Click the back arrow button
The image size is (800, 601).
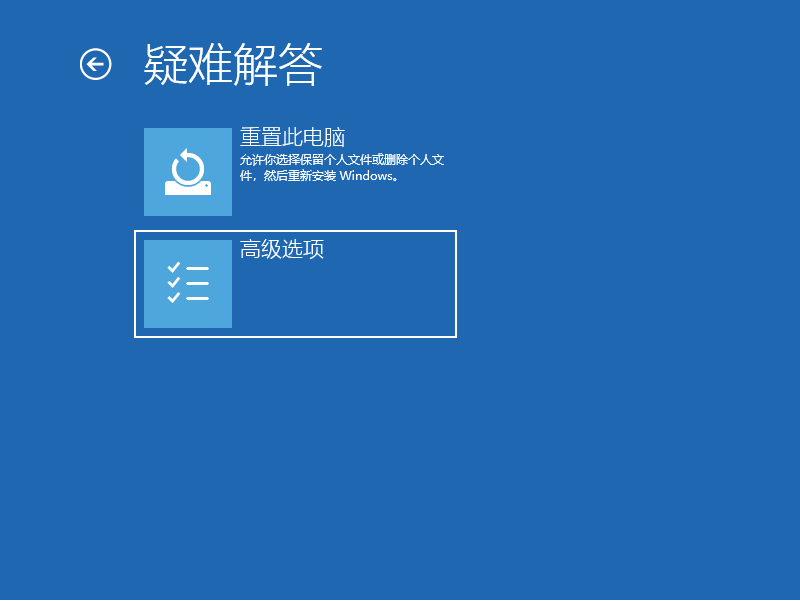[x=95, y=65]
